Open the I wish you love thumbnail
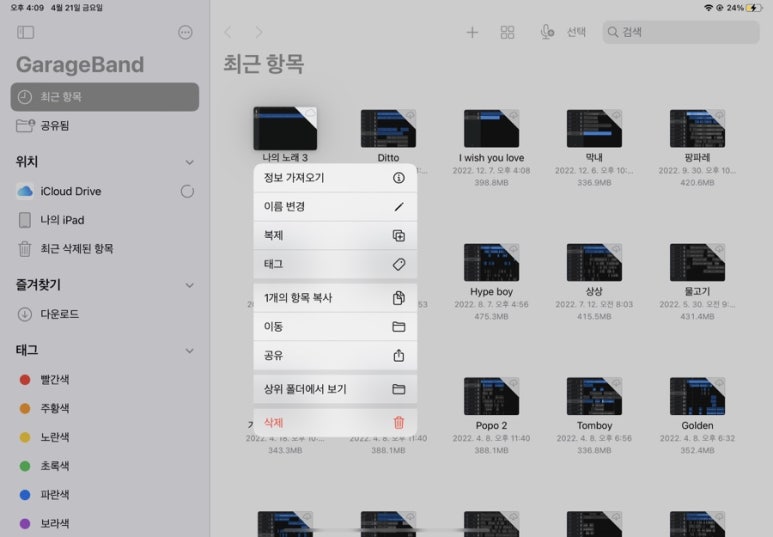This screenshot has height=537, width=773. (492, 129)
